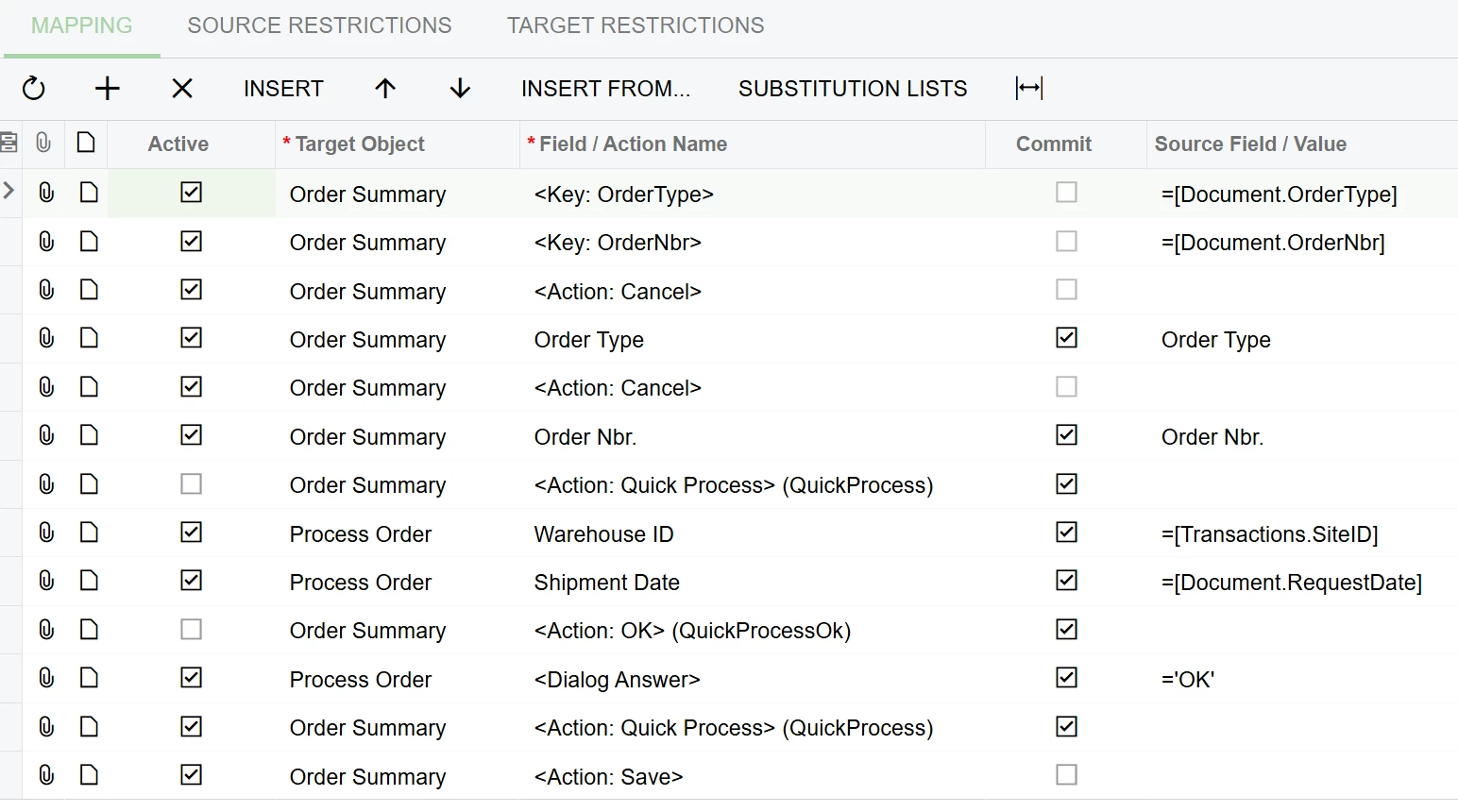Move the row up with the up arrow
1458x812 pixels.
385,89
